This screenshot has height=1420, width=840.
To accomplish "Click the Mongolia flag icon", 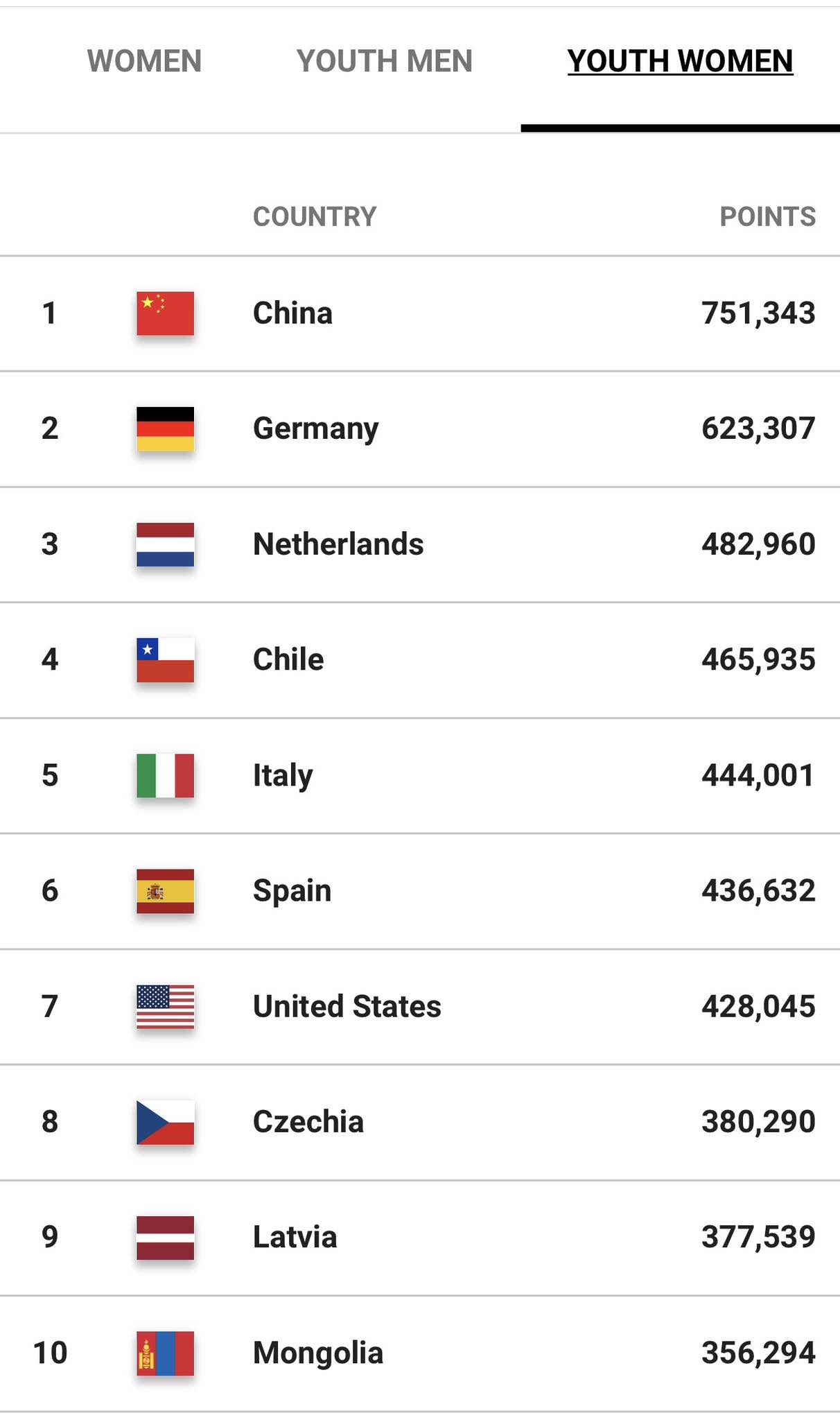I will (x=165, y=1353).
